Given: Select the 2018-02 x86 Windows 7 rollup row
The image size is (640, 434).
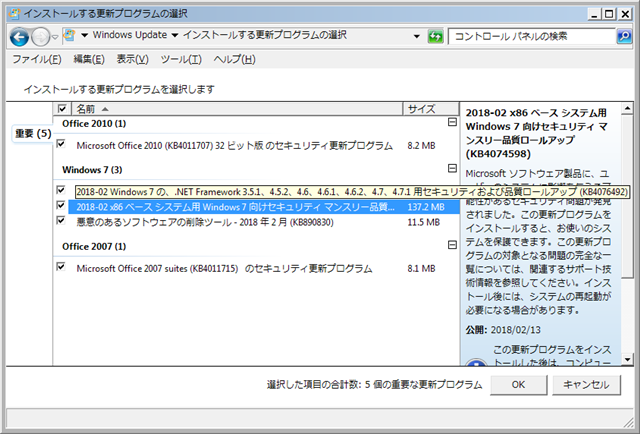Looking at the screenshot, I should pyautogui.click(x=256, y=207).
